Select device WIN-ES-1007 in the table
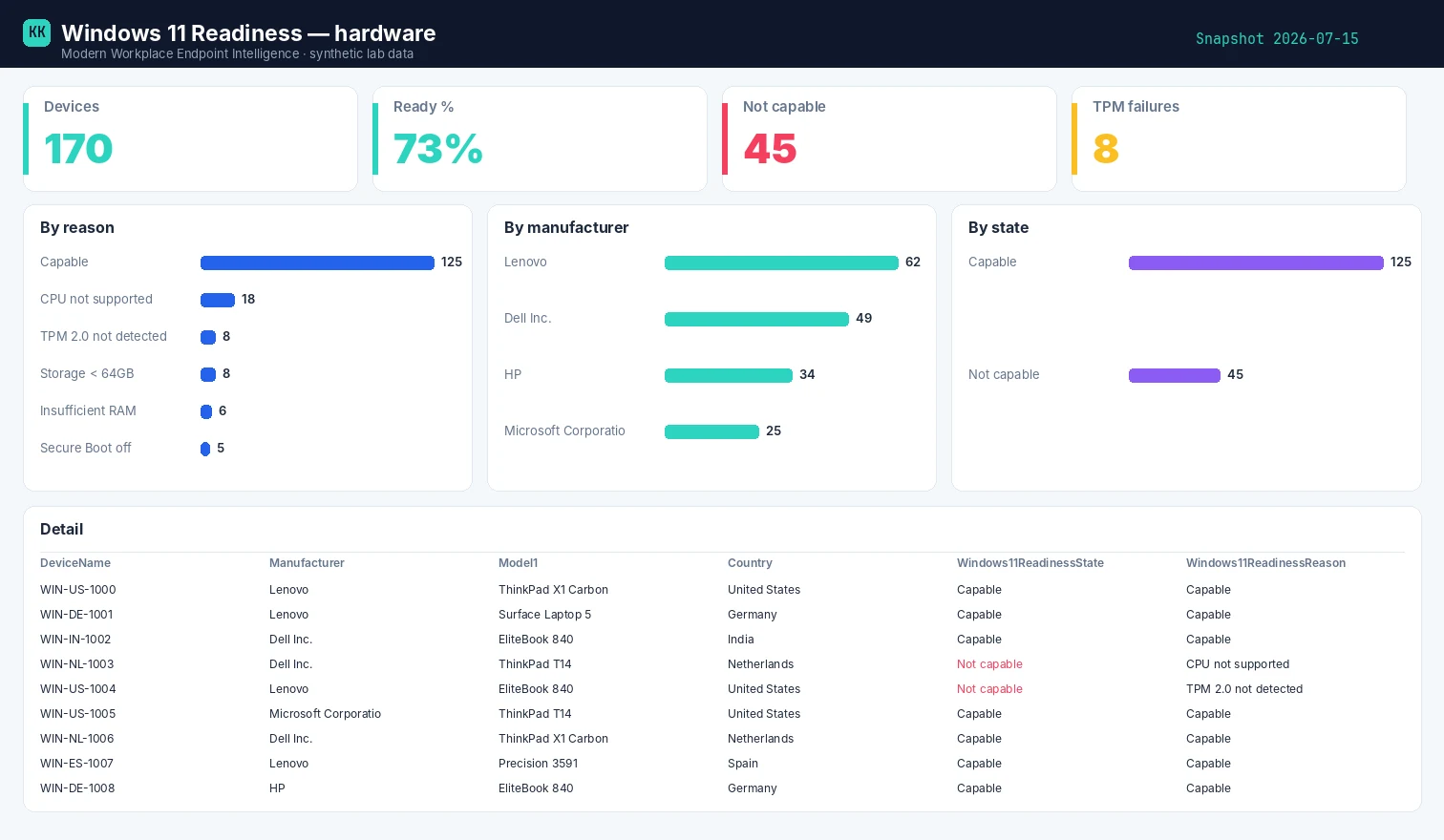 tap(76, 764)
